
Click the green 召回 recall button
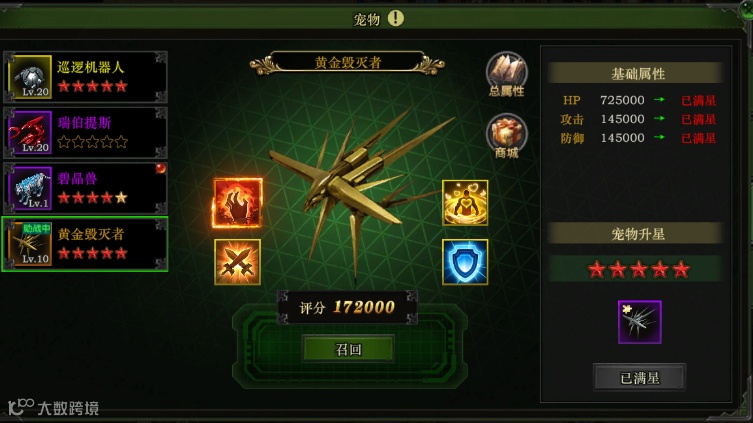click(x=349, y=349)
